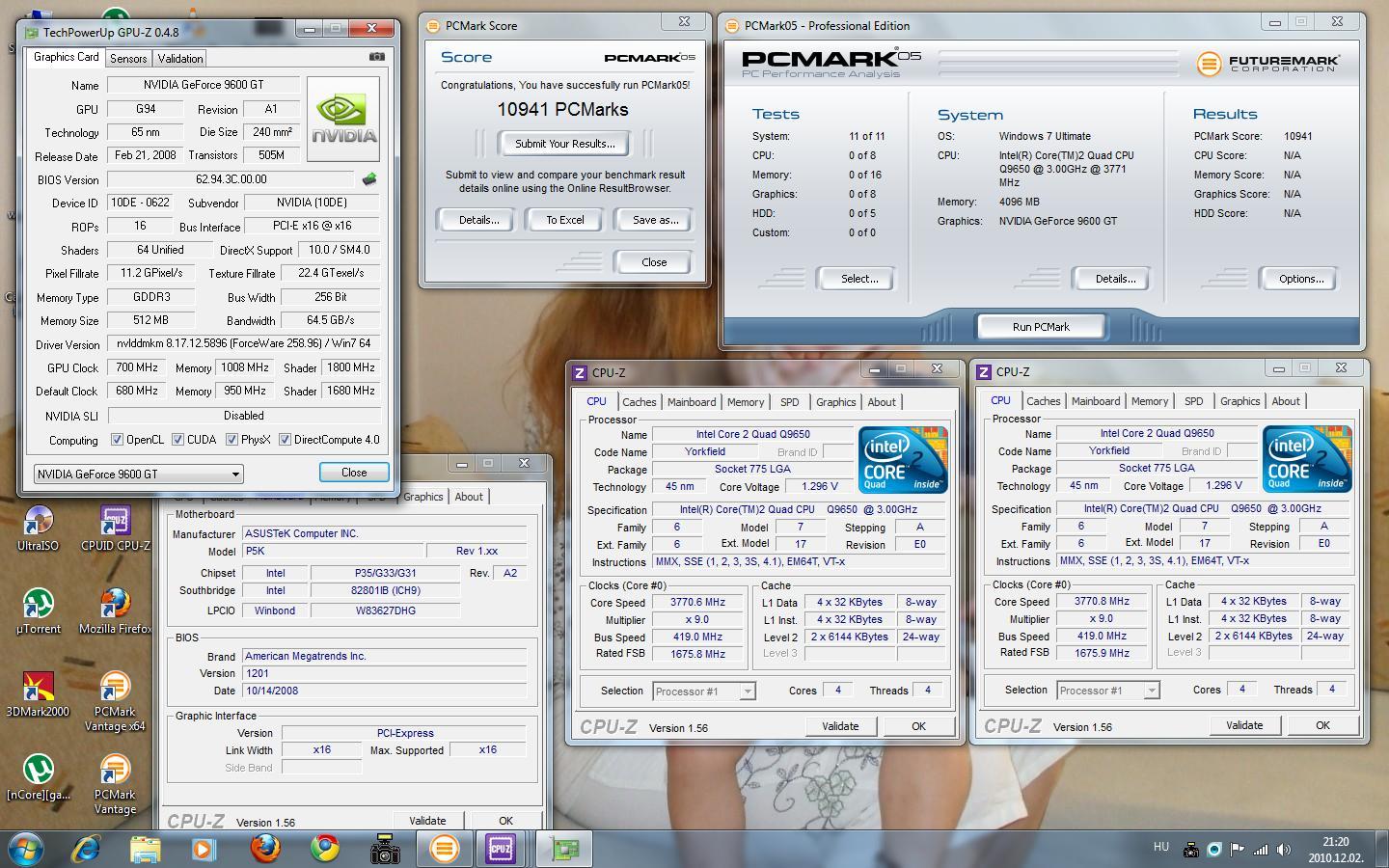The image size is (1389, 868).
Task: Open Caches tab in middle CPU-Z window
Action: click(x=639, y=402)
